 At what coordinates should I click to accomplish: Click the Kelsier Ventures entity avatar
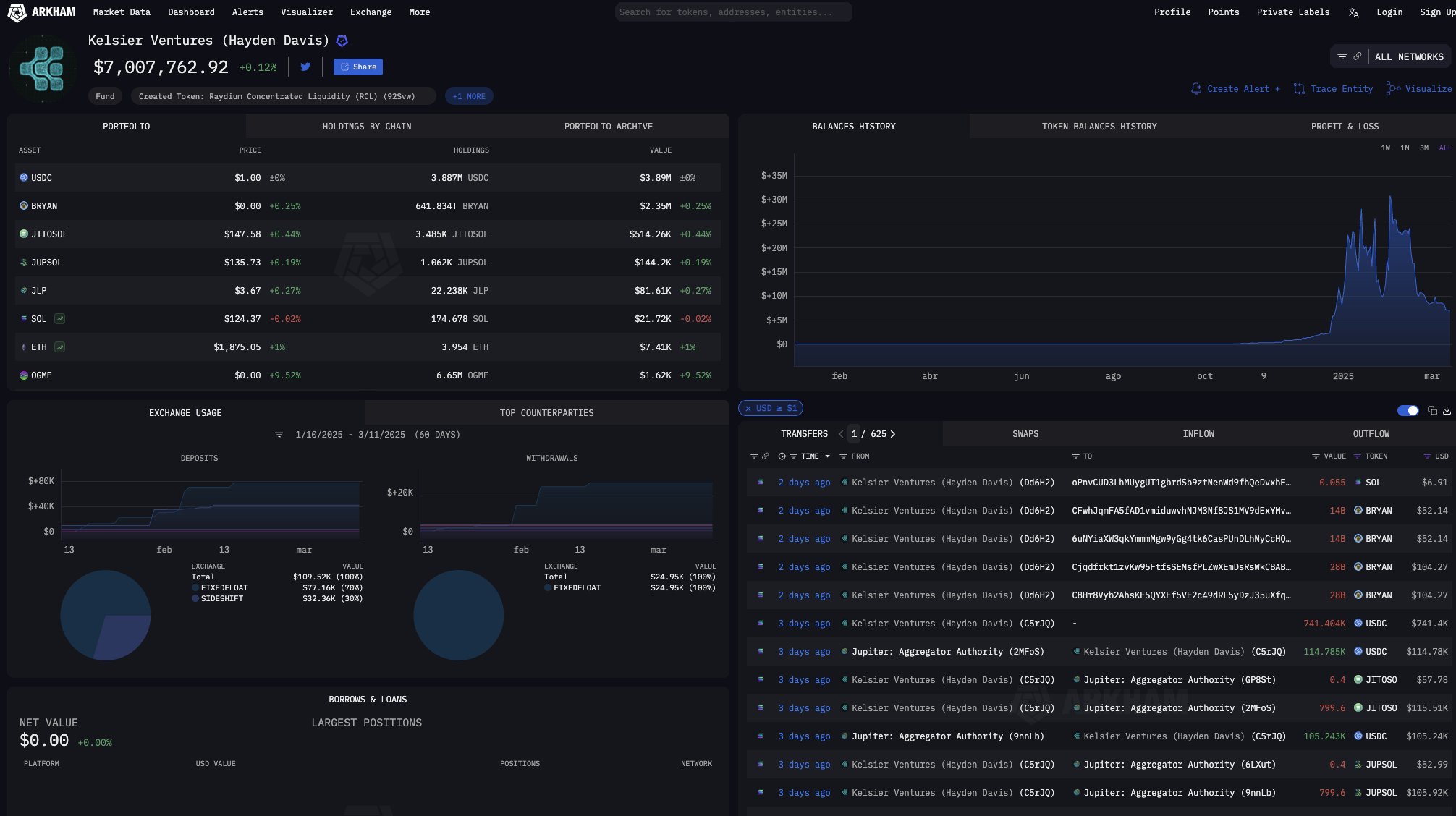(x=42, y=68)
